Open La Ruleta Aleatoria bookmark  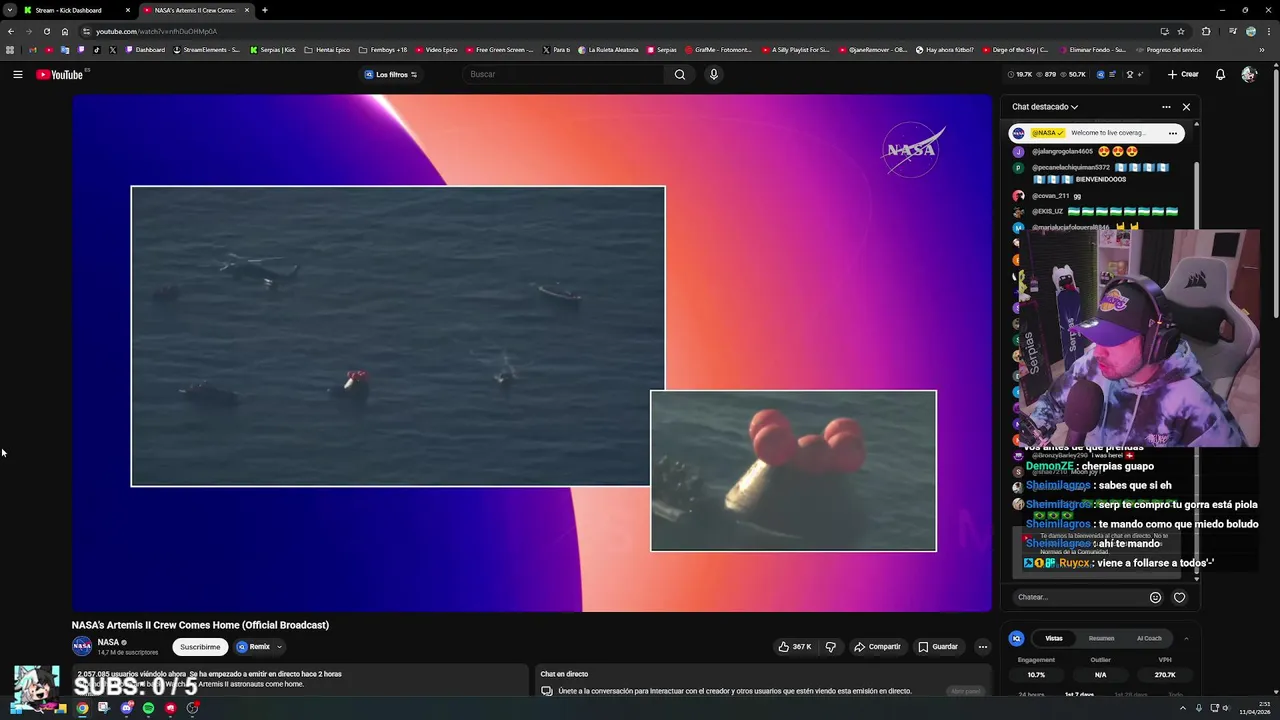point(608,50)
